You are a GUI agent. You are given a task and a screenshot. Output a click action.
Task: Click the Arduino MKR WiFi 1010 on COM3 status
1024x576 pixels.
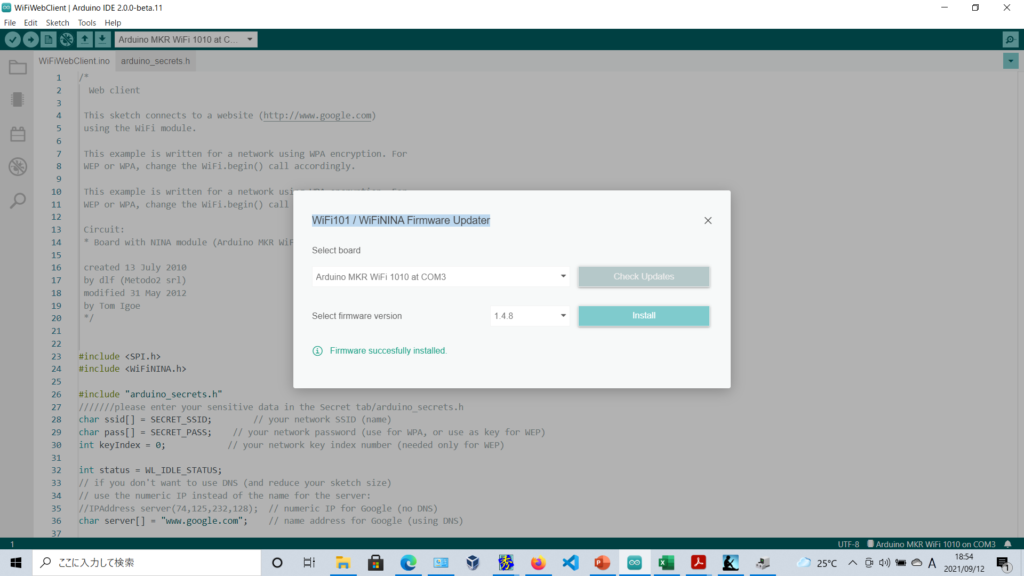click(x=931, y=544)
